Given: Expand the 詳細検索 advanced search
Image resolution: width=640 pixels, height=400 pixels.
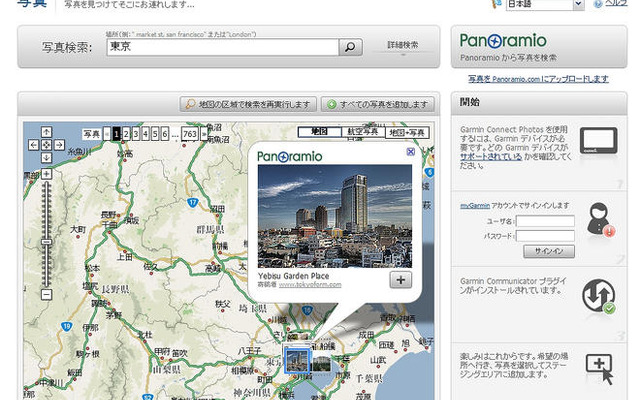Looking at the screenshot, I should pos(402,45).
